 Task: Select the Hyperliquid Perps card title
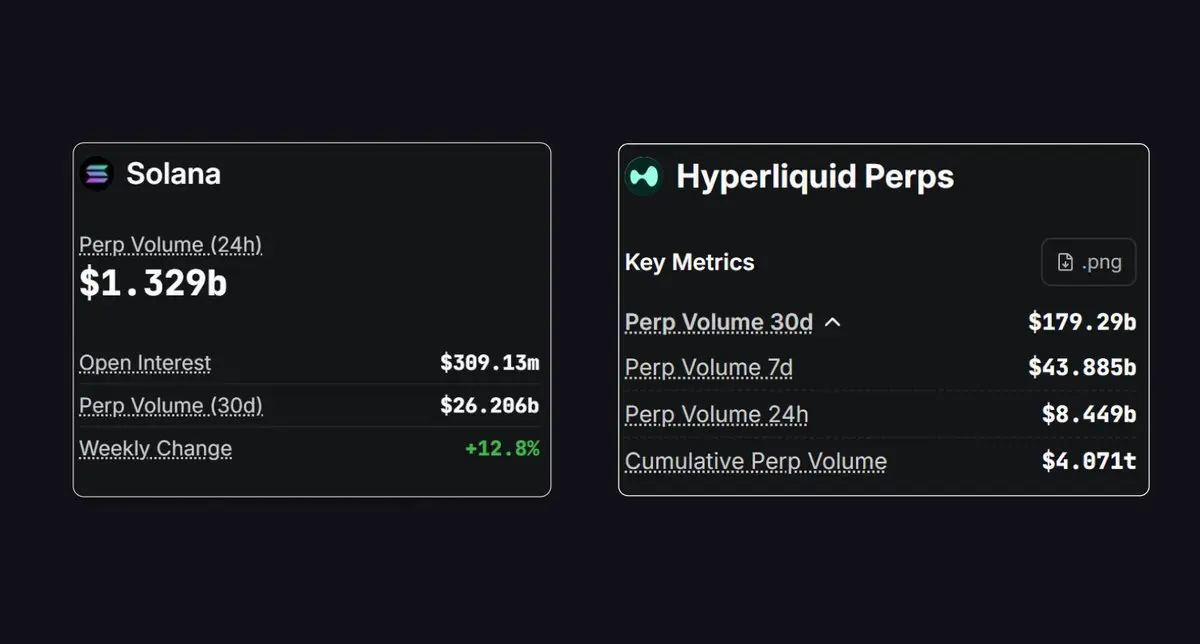click(815, 177)
